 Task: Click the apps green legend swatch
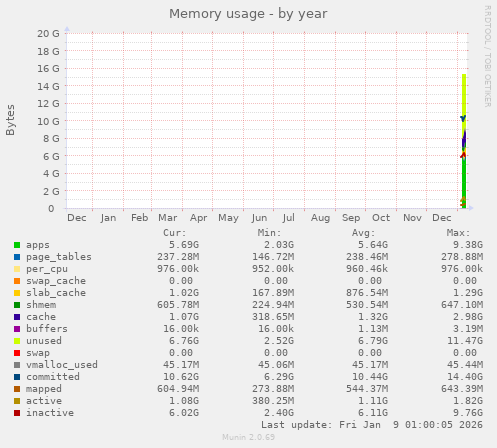(x=17, y=245)
